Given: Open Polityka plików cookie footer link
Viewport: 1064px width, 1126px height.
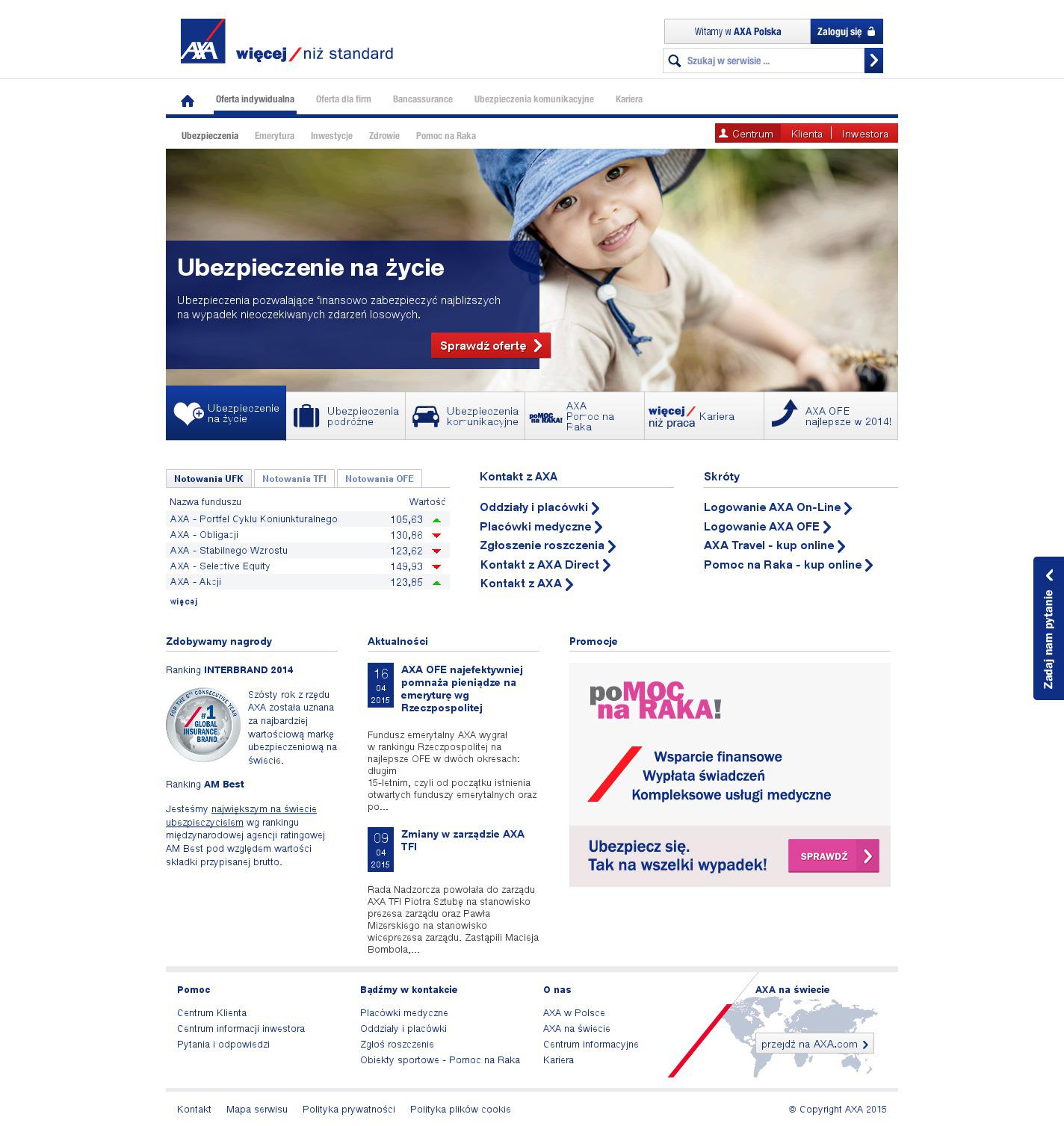Looking at the screenshot, I should [x=460, y=1110].
